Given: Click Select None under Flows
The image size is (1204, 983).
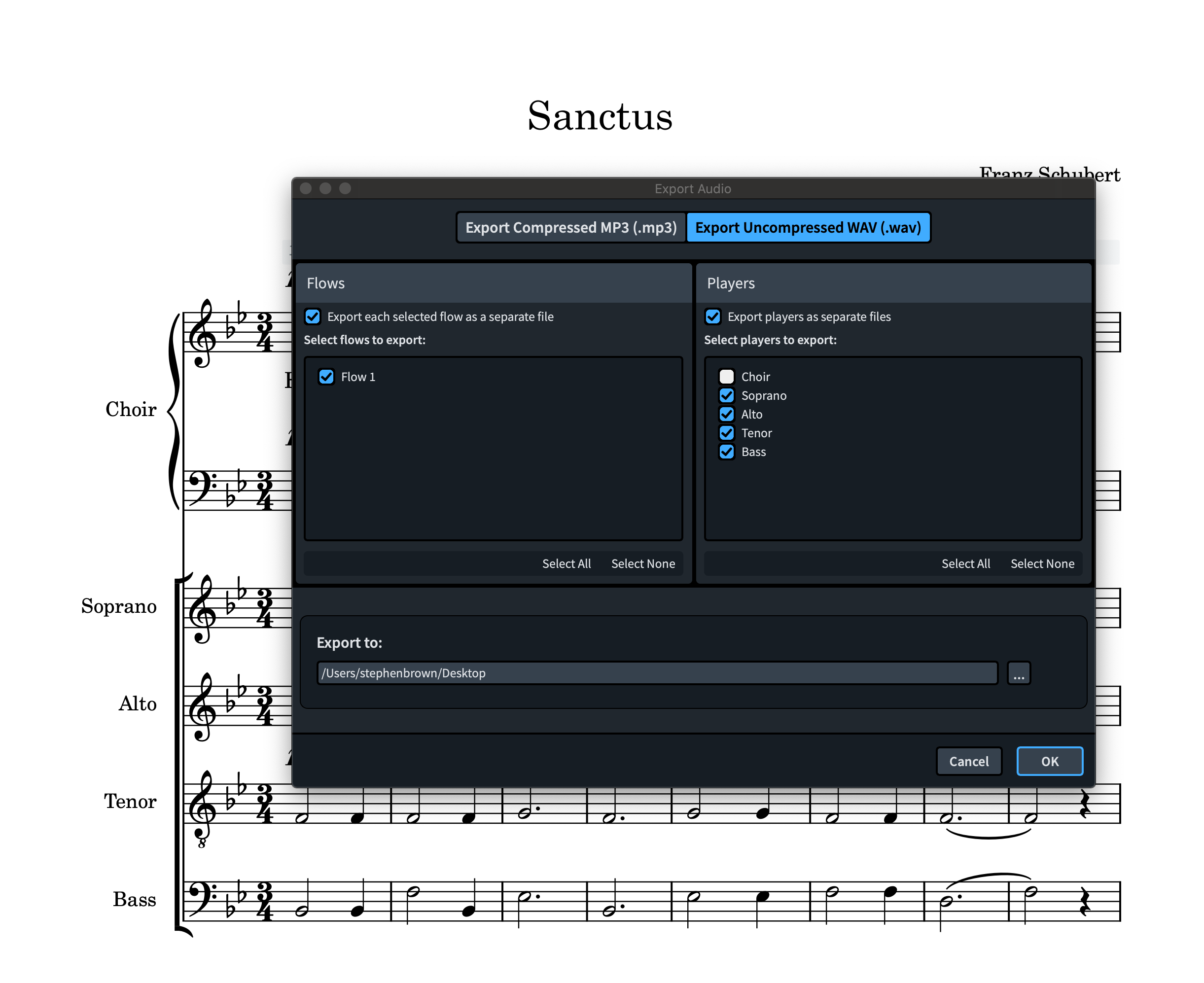Looking at the screenshot, I should click(x=643, y=563).
